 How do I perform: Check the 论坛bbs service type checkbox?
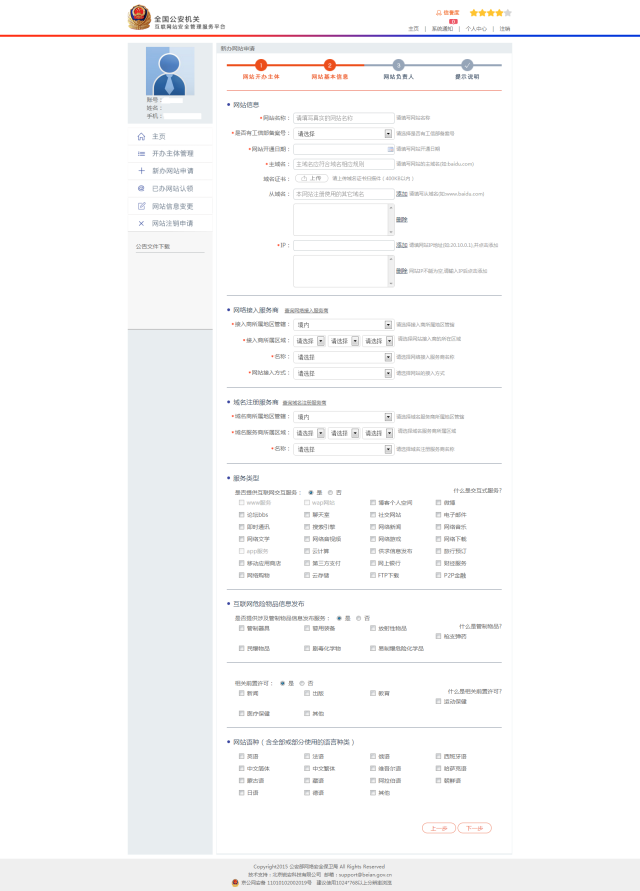click(x=241, y=514)
